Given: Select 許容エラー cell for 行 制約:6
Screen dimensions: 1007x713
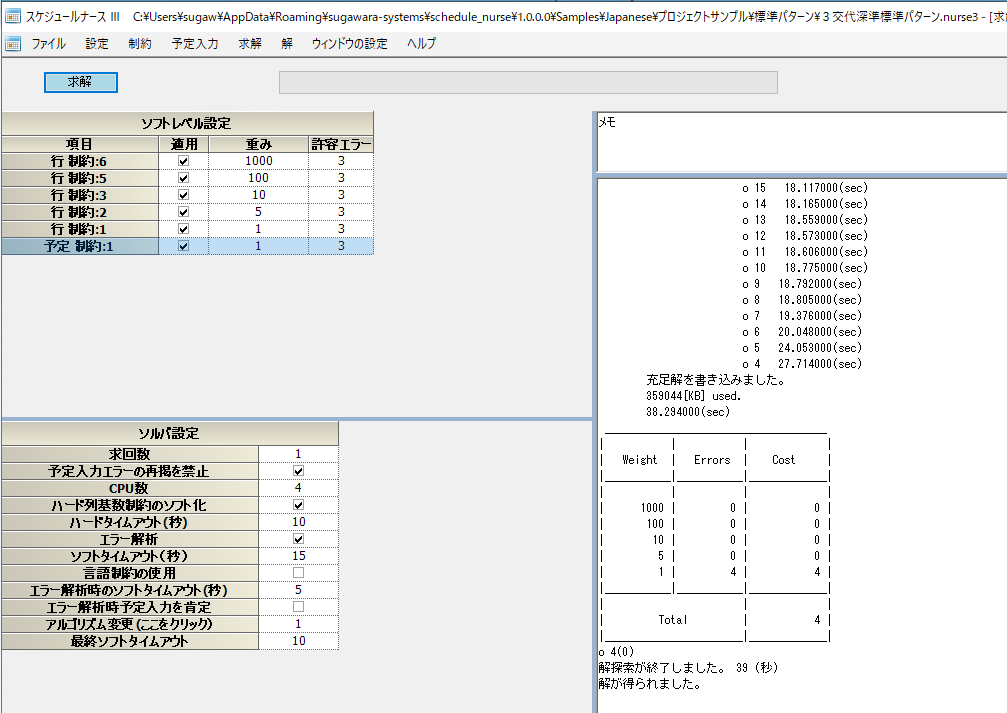Looking at the screenshot, I should click(341, 161).
